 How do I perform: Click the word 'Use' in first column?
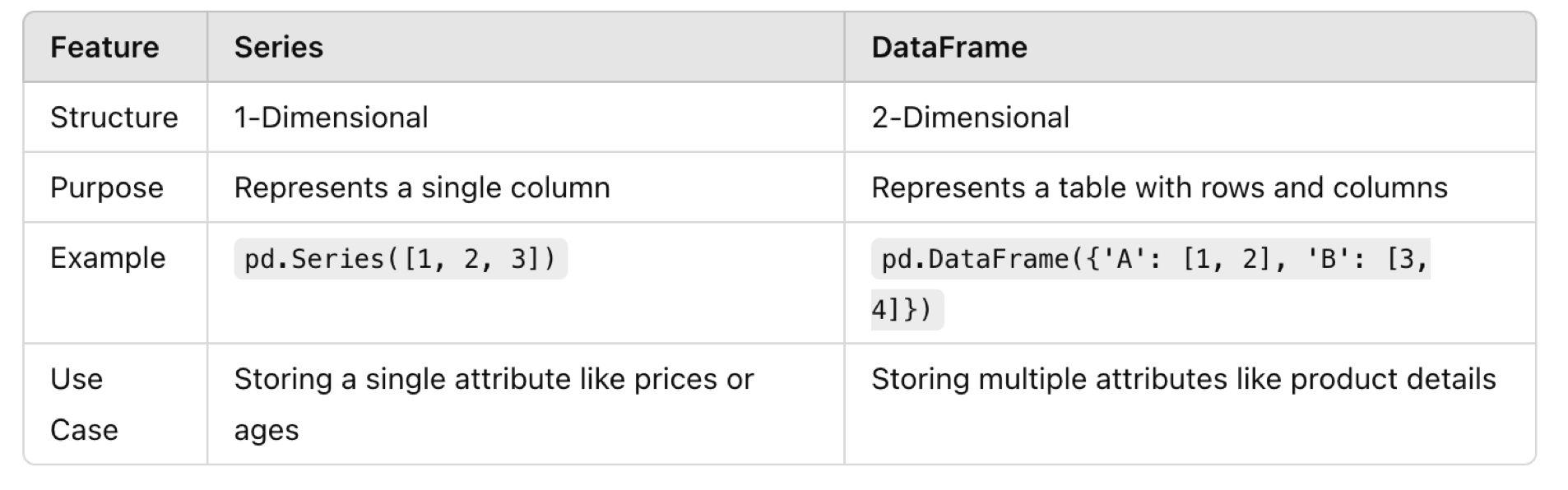click(77, 379)
